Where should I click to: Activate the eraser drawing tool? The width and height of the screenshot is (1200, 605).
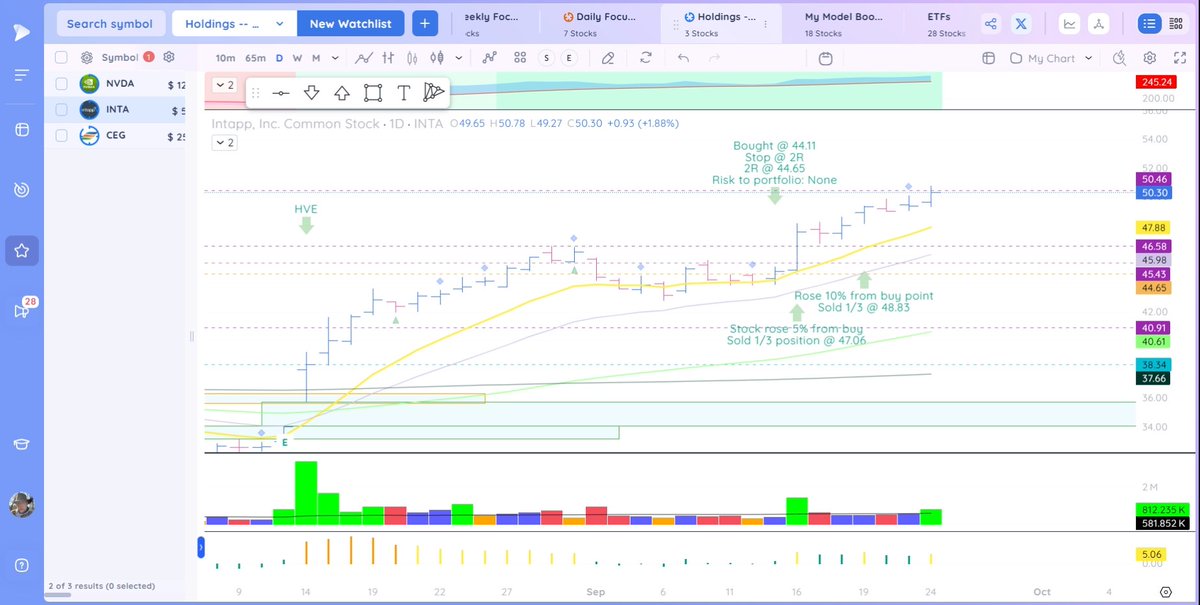coord(608,58)
